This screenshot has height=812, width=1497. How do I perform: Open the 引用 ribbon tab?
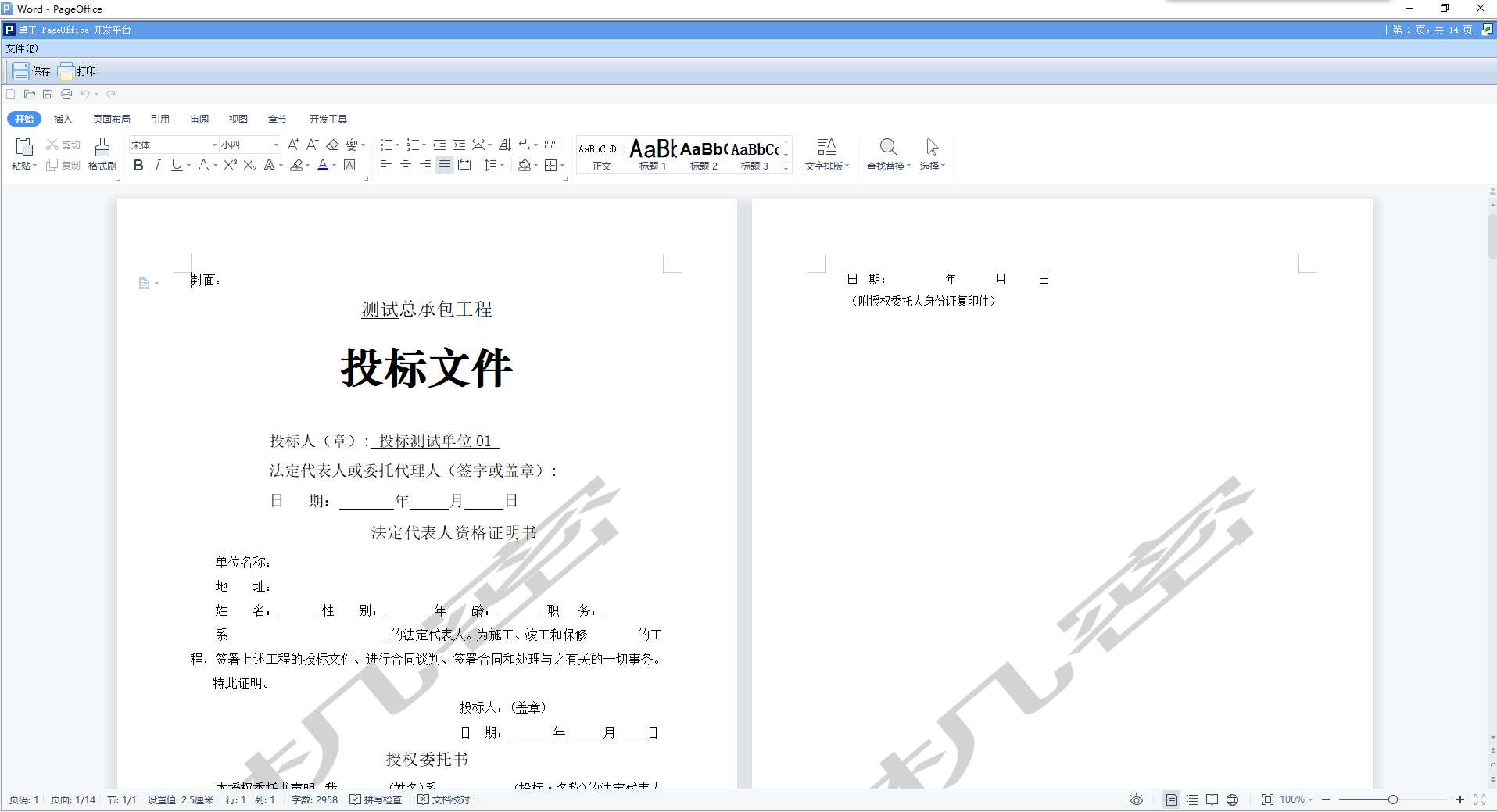(160, 119)
